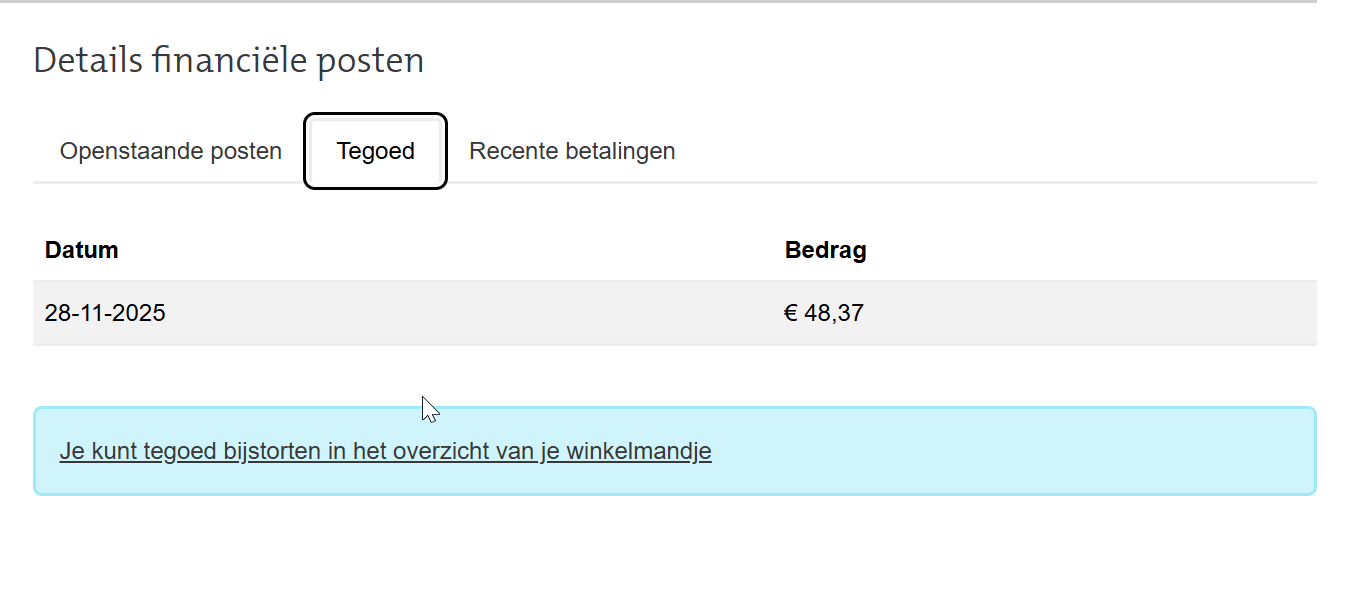Click the word winkelmandje in the link

pyautogui.click(x=638, y=451)
